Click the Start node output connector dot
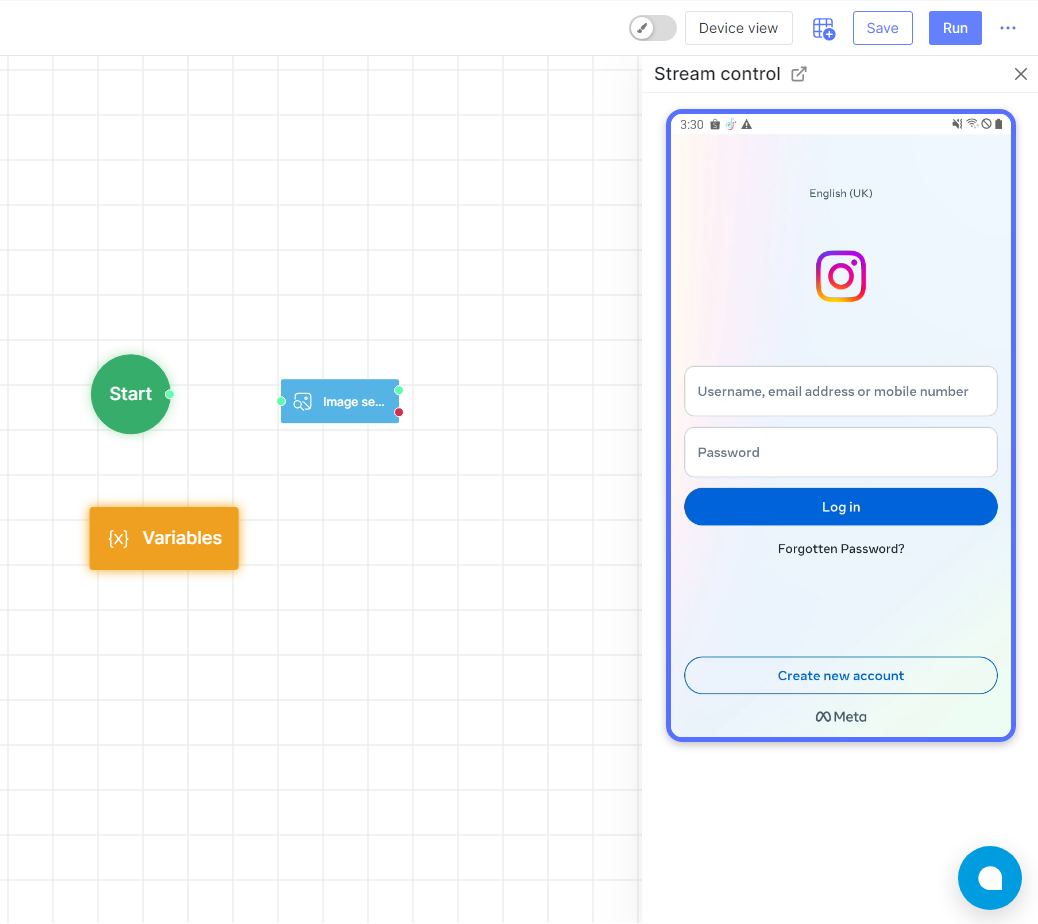Image resolution: width=1038 pixels, height=924 pixels. point(169,394)
